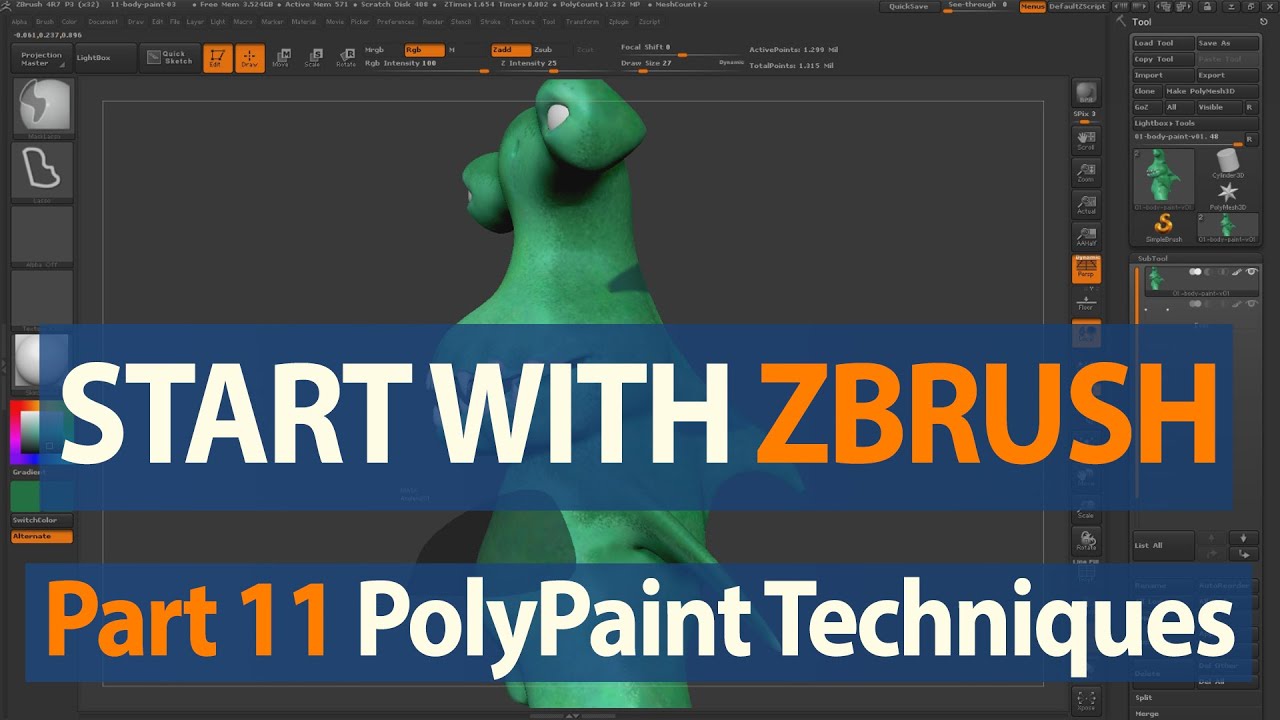Toggle eye visibility of second subtool
Screen dimensions: 1280x720
click(1251, 303)
